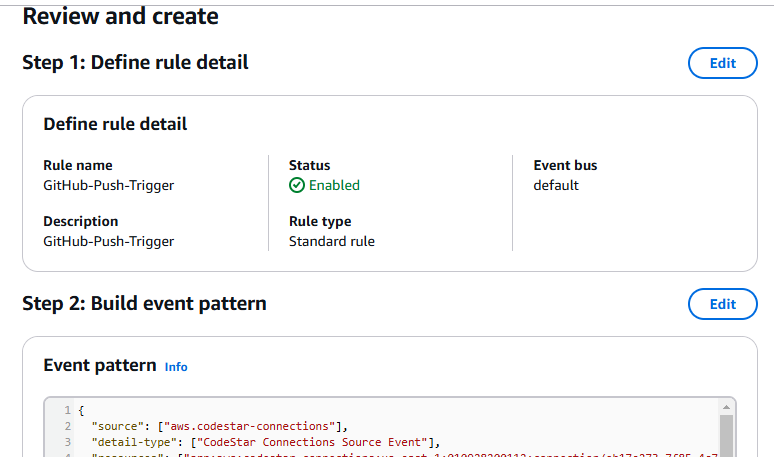This screenshot has height=457, width=774.
Task: Click the Define rule detail panel title
Action: pyautogui.click(x=115, y=124)
